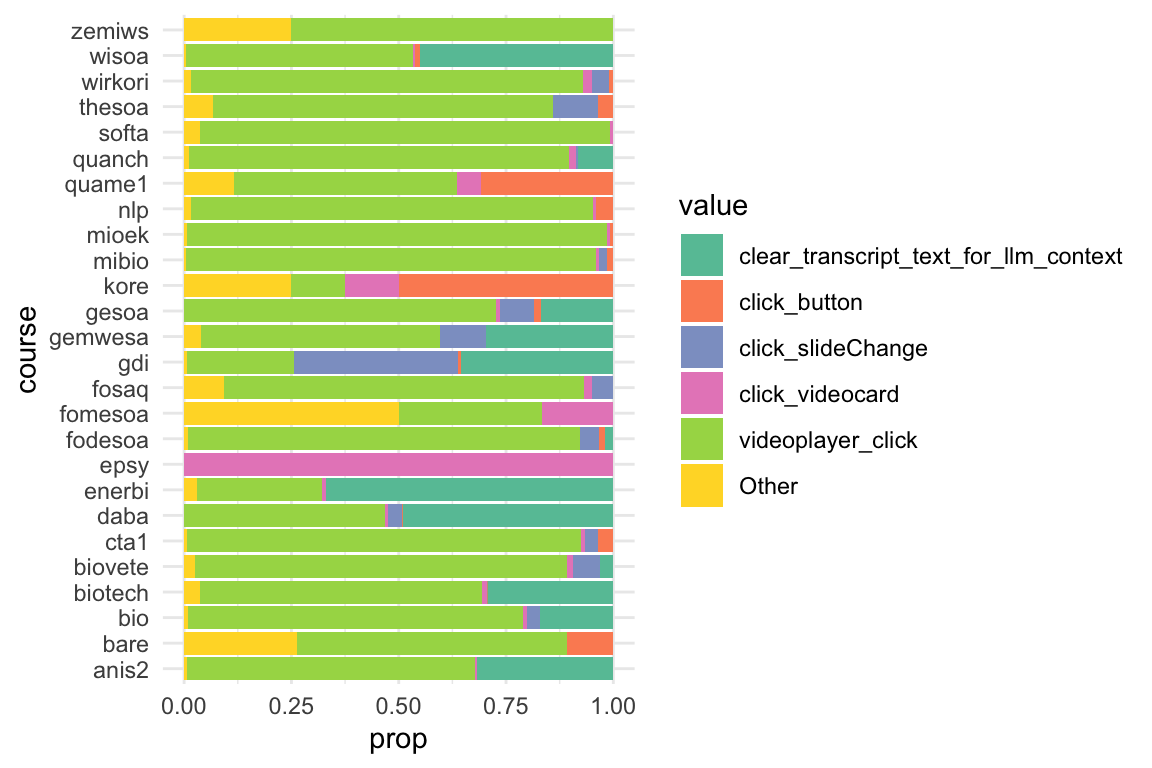This screenshot has height=768, width=1152.
Task: Click the orange segment of the kore bar
Action: coord(506,286)
